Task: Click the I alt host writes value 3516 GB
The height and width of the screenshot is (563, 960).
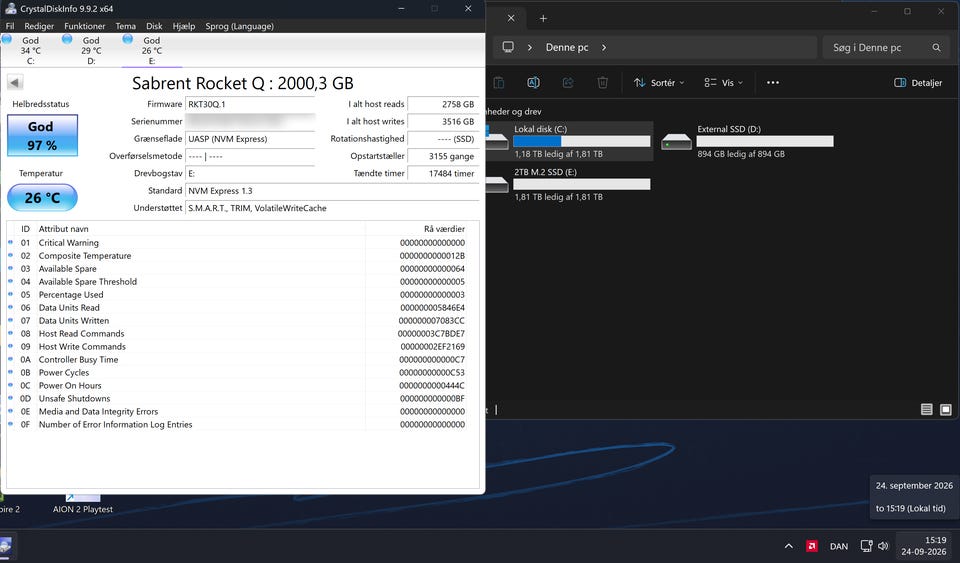Action: [x=443, y=121]
